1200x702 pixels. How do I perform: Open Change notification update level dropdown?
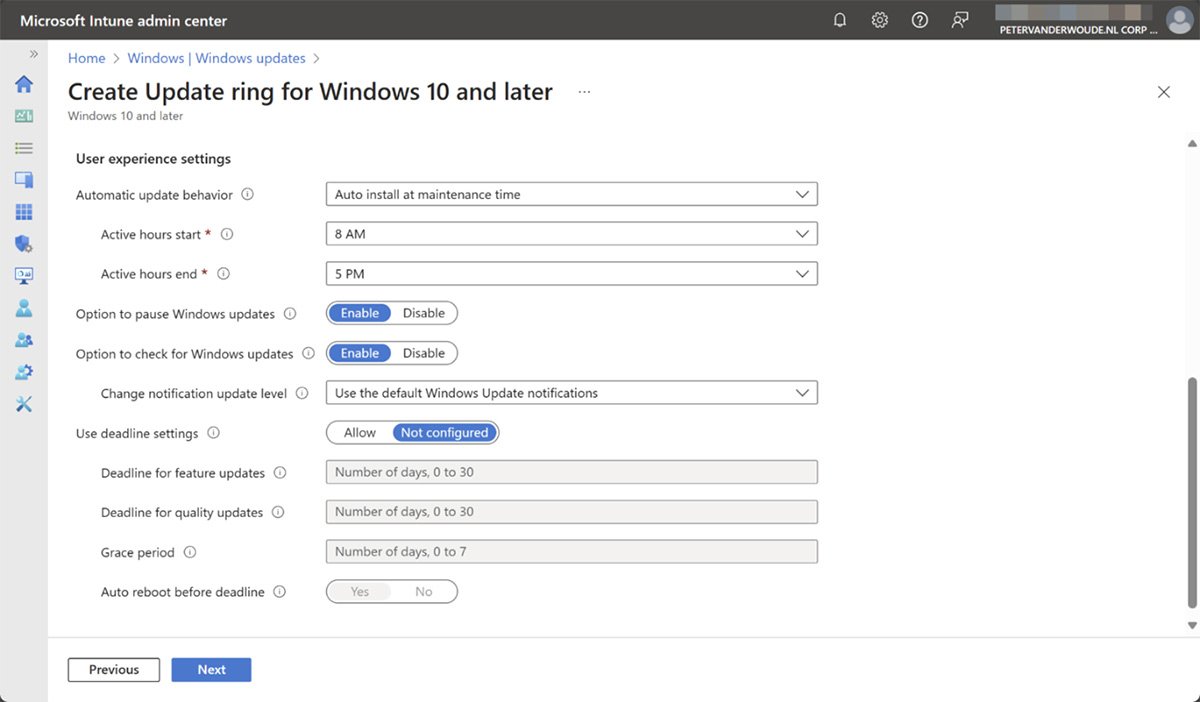[x=571, y=393]
